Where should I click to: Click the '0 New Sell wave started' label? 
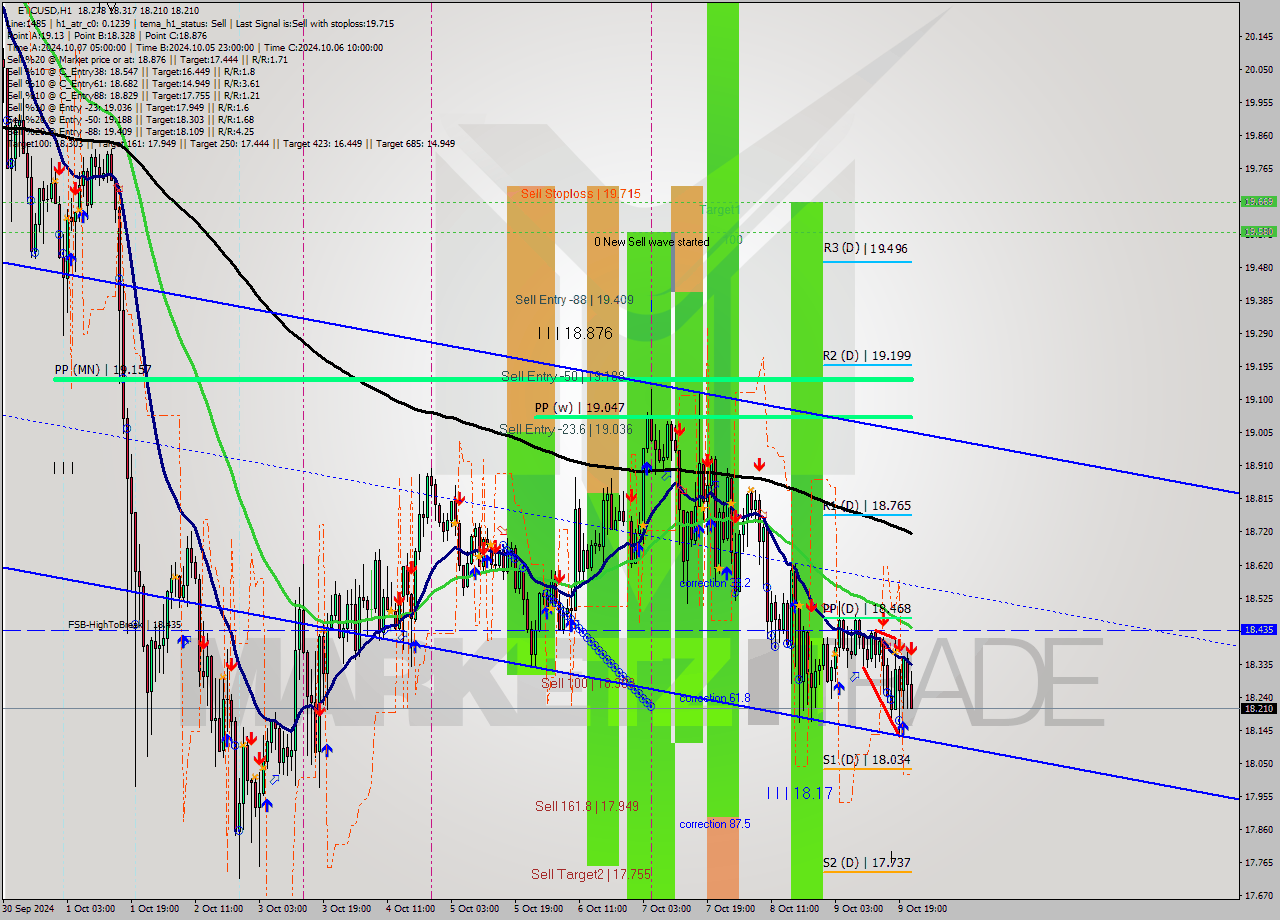[651, 241]
